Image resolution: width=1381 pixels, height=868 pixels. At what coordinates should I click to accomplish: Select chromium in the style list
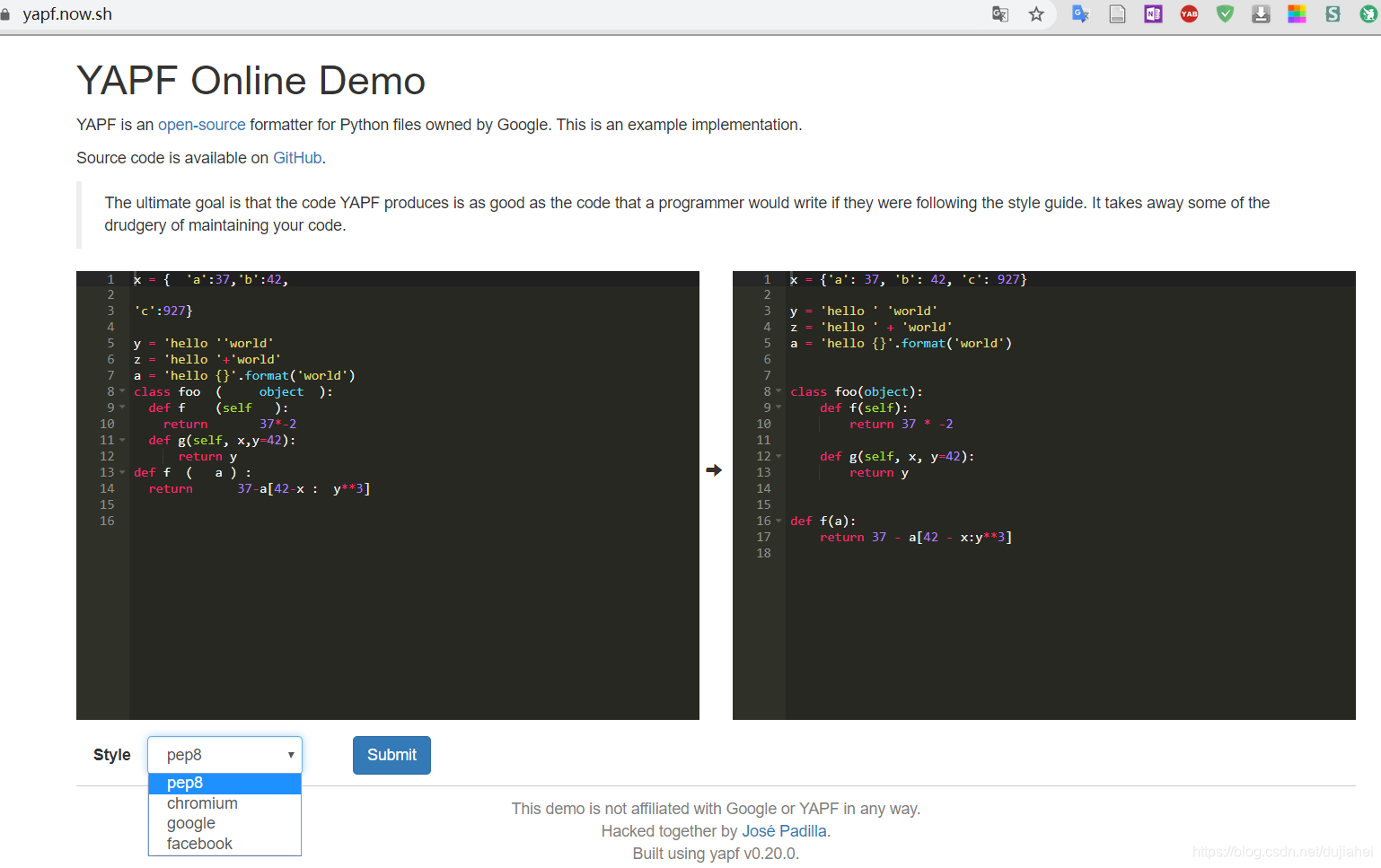[224, 803]
